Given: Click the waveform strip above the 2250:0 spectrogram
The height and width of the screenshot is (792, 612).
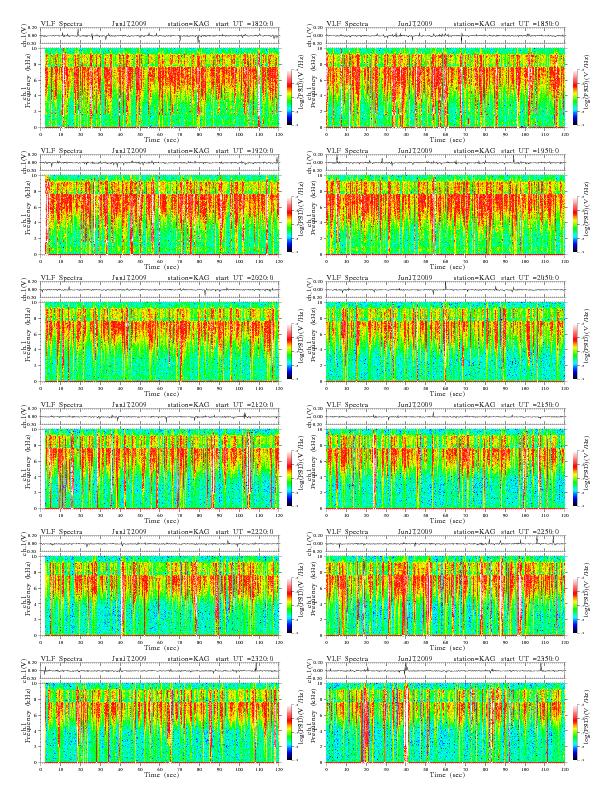Looking at the screenshot, I should coord(445,544).
